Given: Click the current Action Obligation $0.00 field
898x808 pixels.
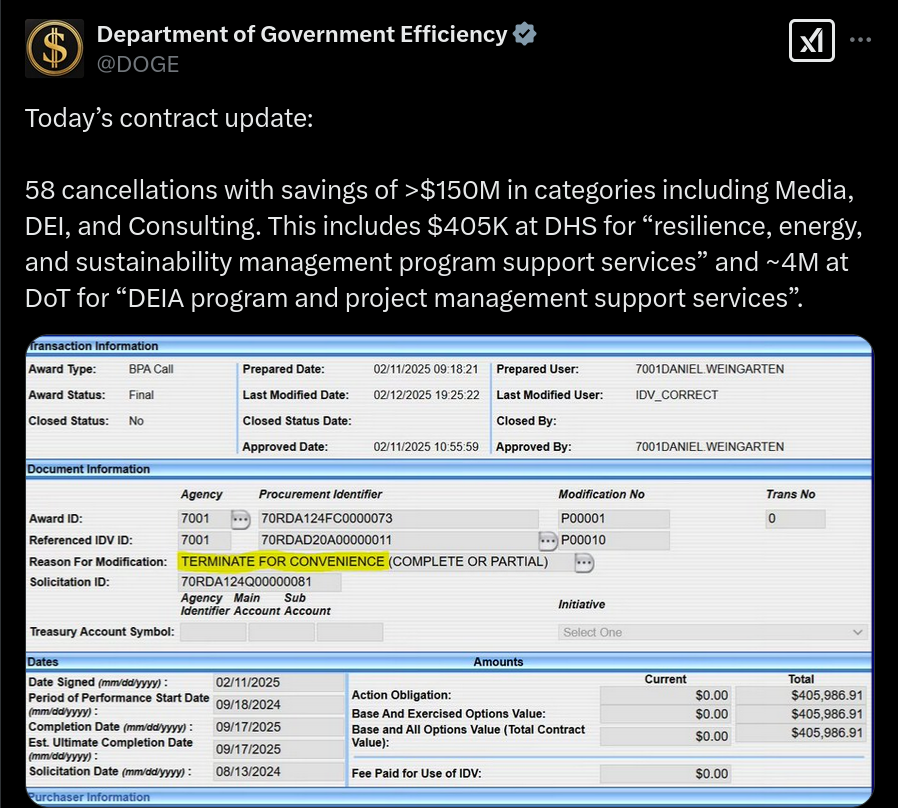Looking at the screenshot, I should pyautogui.click(x=665, y=695).
